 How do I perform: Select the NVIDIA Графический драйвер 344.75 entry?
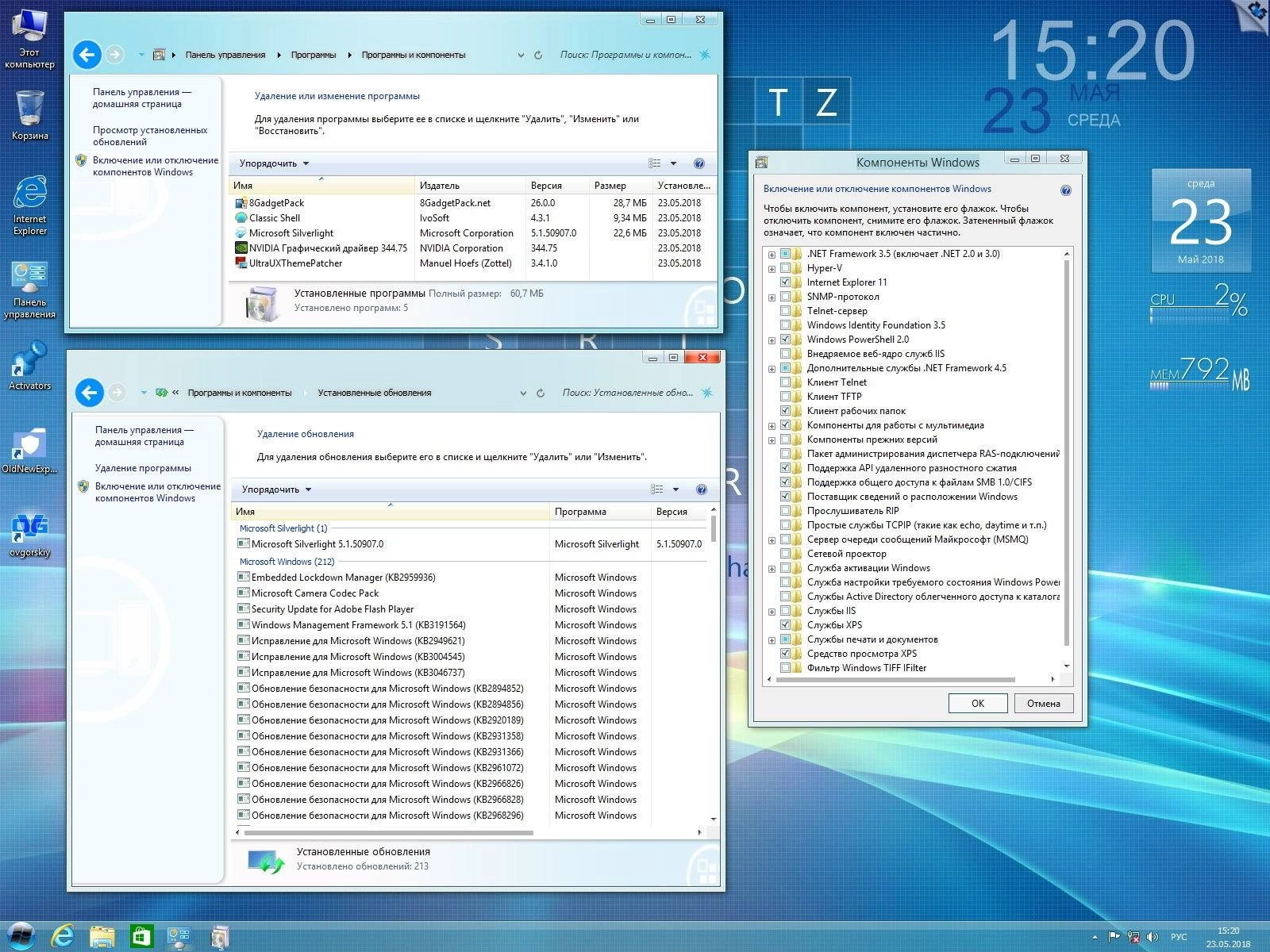tap(321, 248)
